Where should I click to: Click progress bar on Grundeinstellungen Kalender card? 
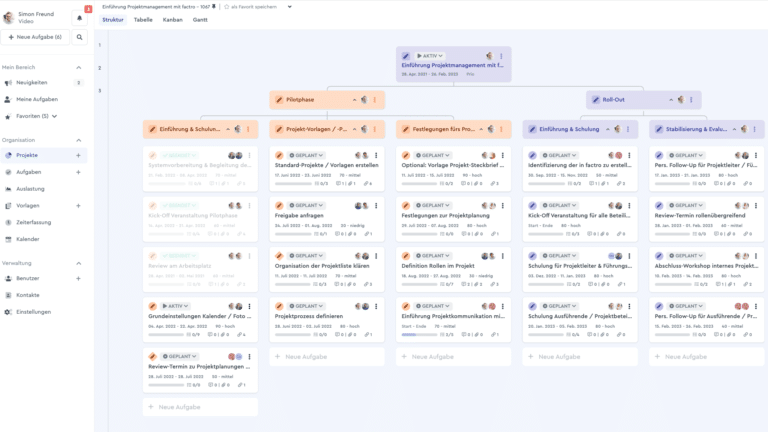(x=168, y=334)
